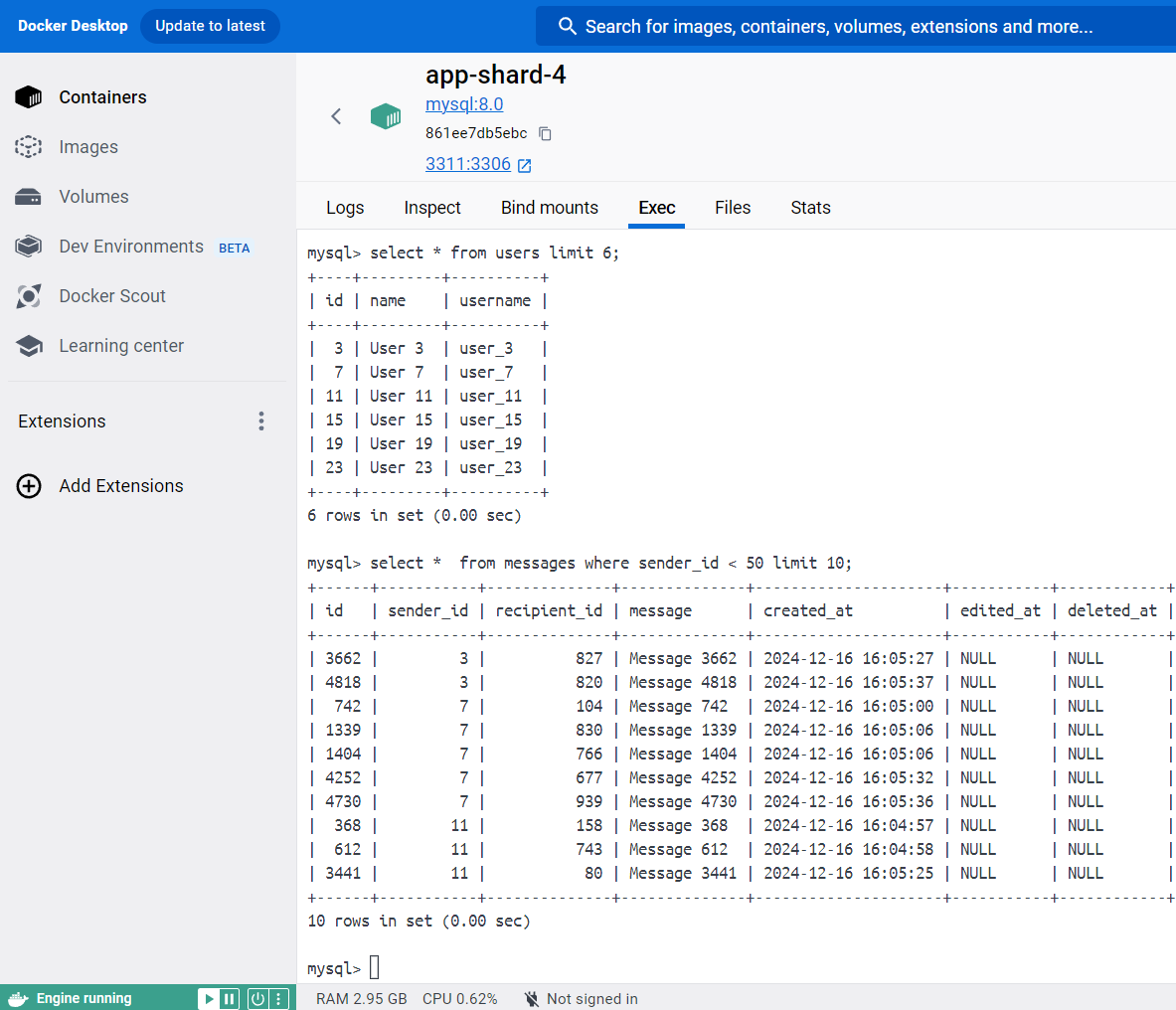Screen dimensions: 1176x1010
Task: Click the mysql prompt cursor
Action: [374, 968]
